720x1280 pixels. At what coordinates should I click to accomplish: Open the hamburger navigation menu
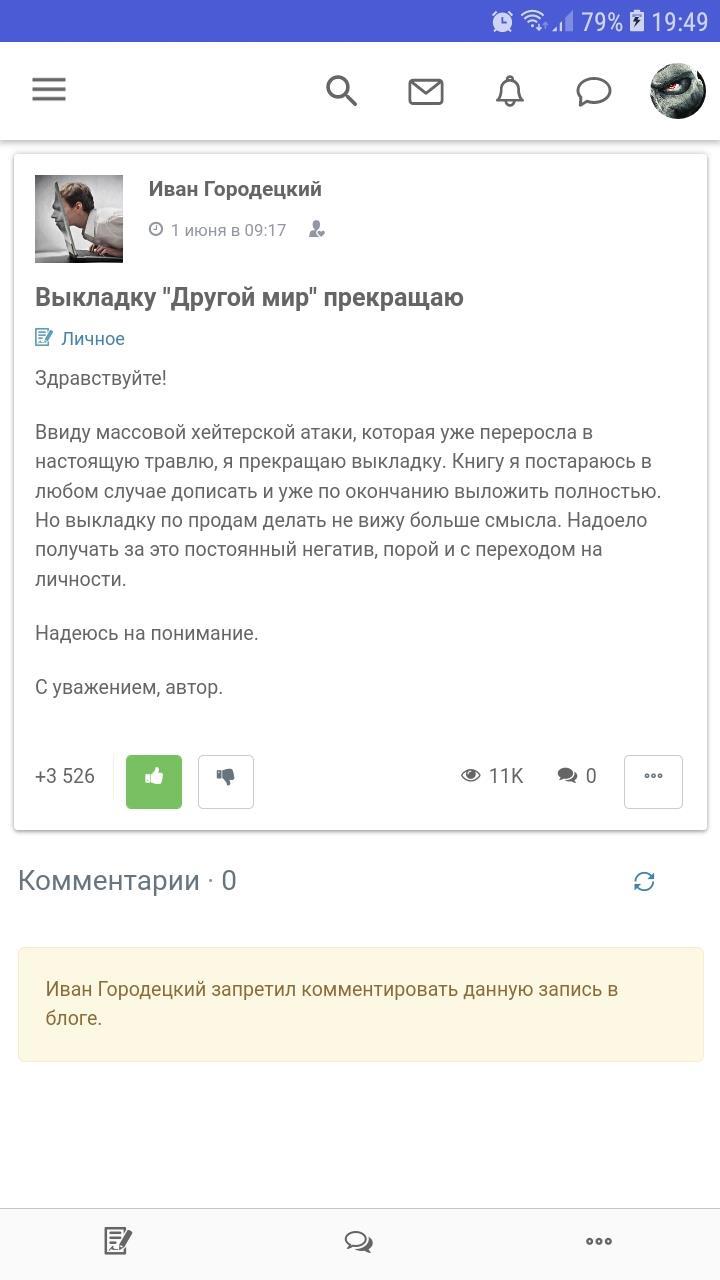48,90
